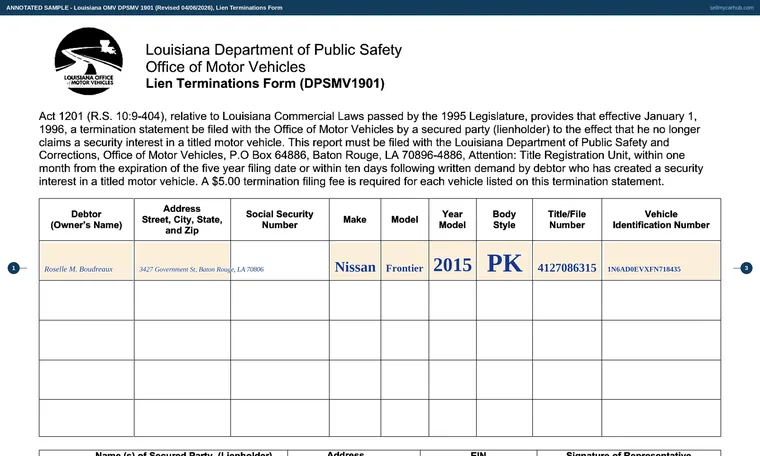
Task: Click the "Social Security Number" column header
Action: (280, 220)
